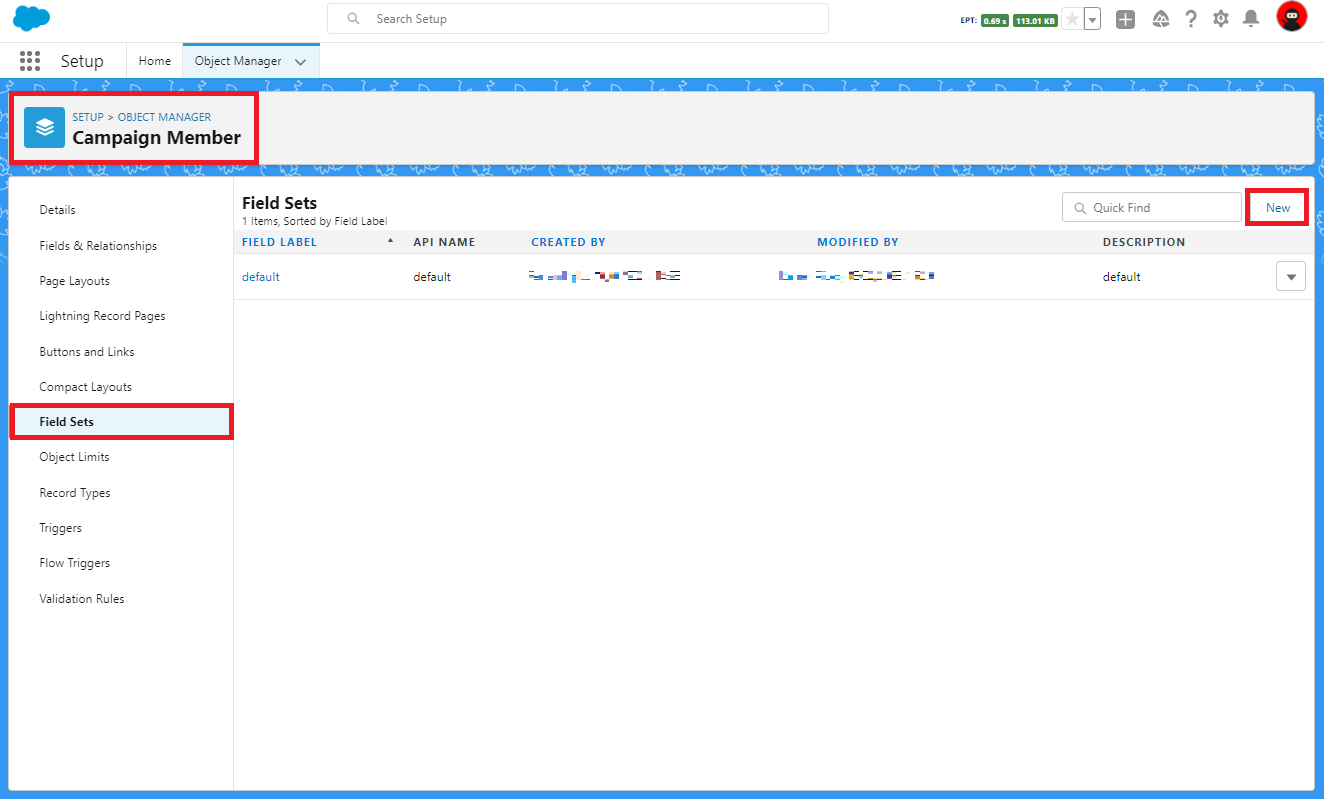This screenshot has height=799, width=1324.
Task: Open Fields & Relationships in the sidebar
Action: (x=97, y=245)
